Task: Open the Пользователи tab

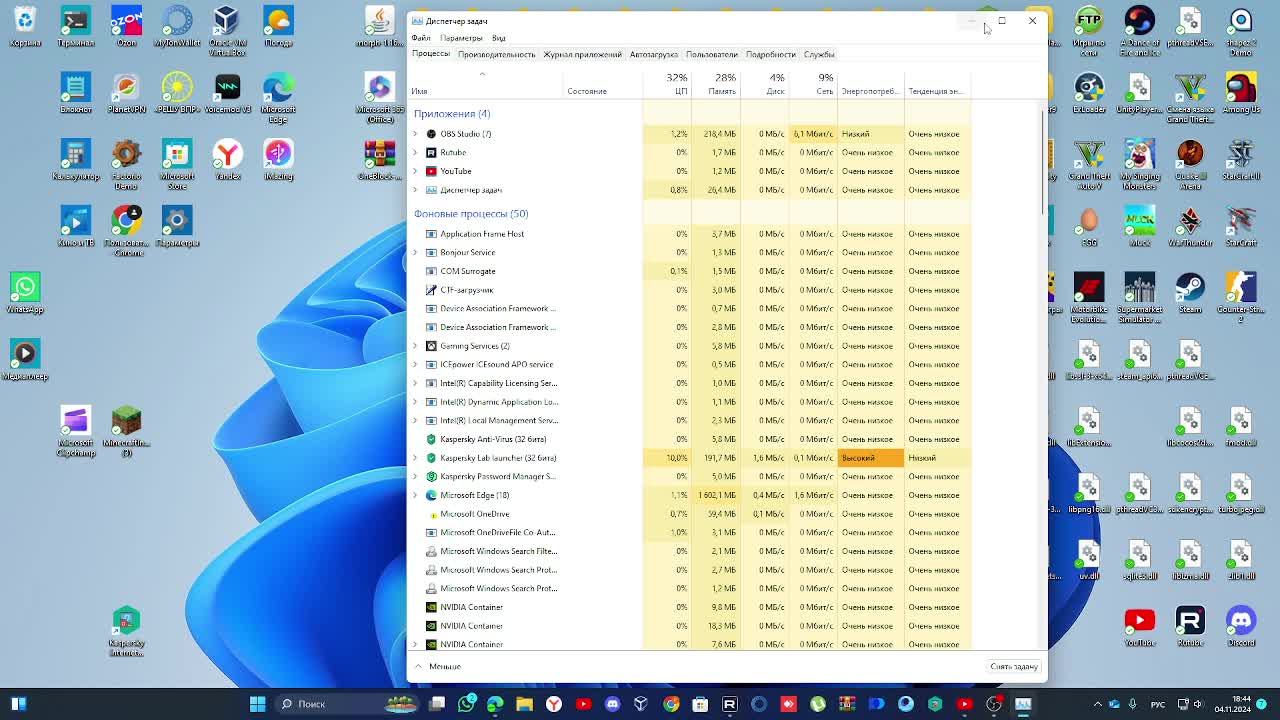Action: pos(712,54)
